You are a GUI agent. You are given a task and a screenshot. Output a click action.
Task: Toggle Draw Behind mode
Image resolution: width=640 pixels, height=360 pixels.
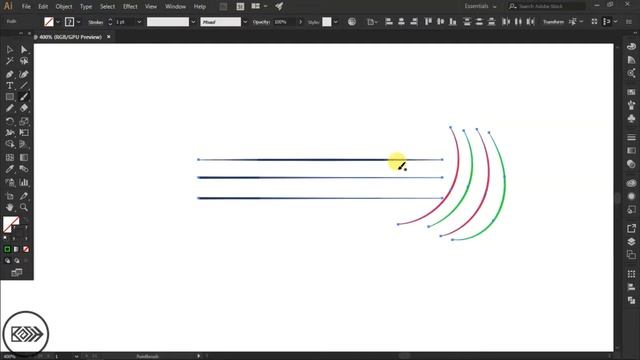pos(17,260)
